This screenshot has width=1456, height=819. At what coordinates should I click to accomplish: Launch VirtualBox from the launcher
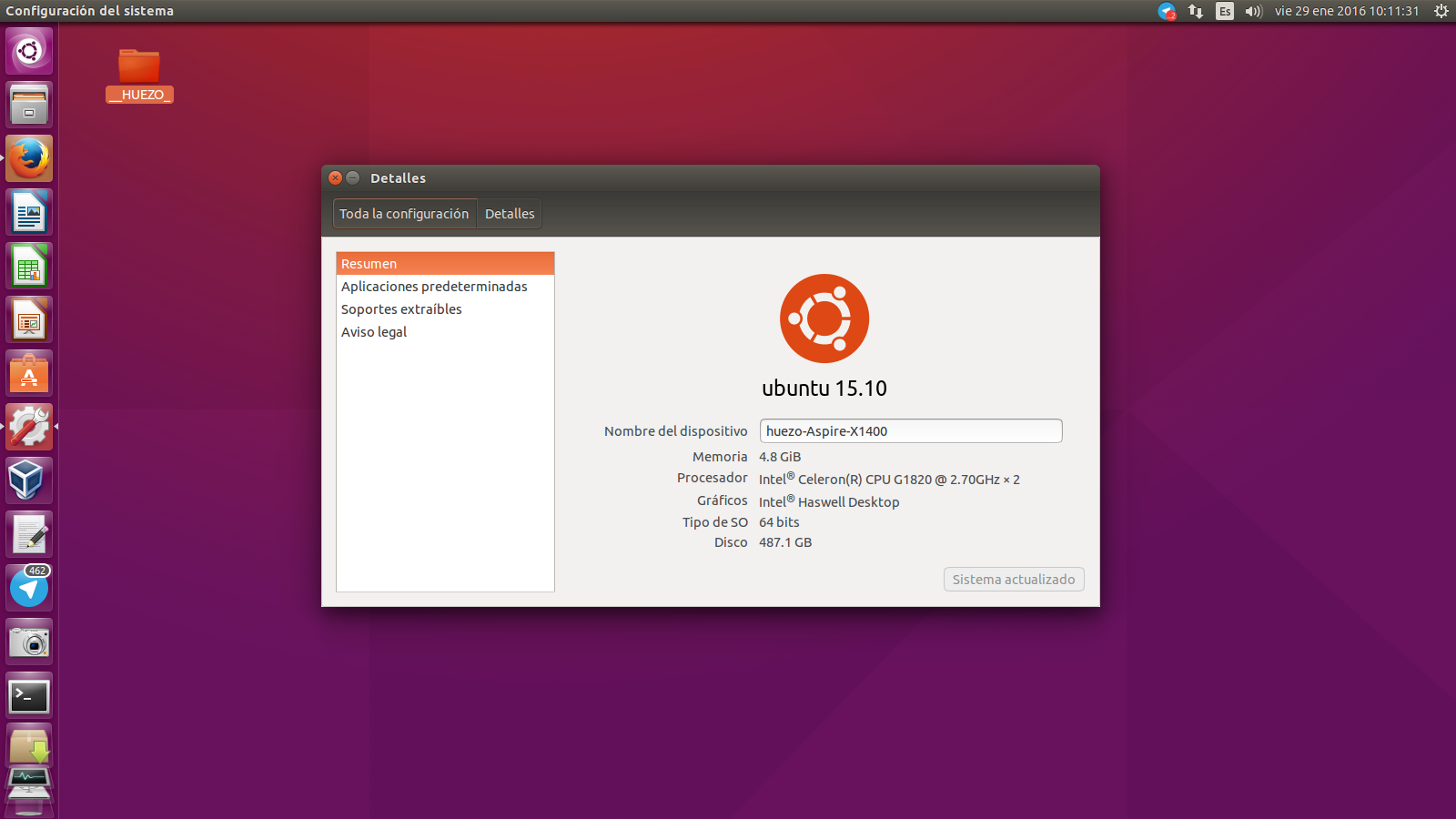(29, 480)
